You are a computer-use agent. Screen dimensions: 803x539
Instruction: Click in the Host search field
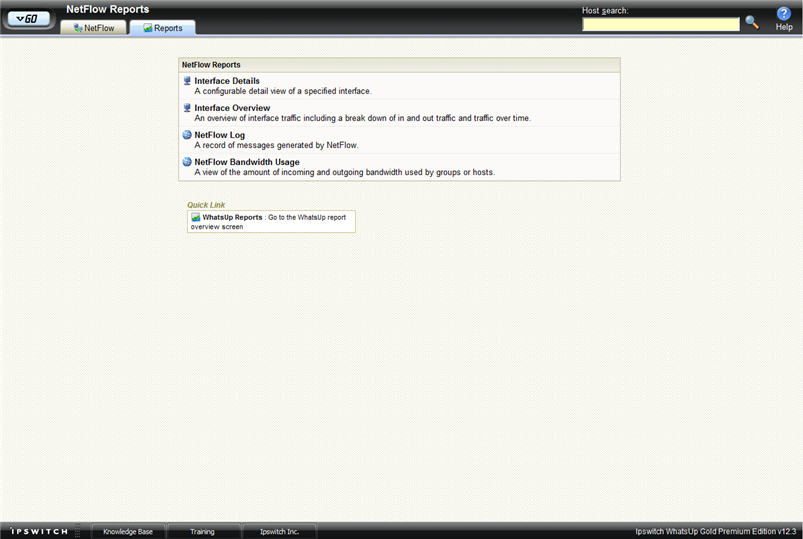(x=661, y=24)
